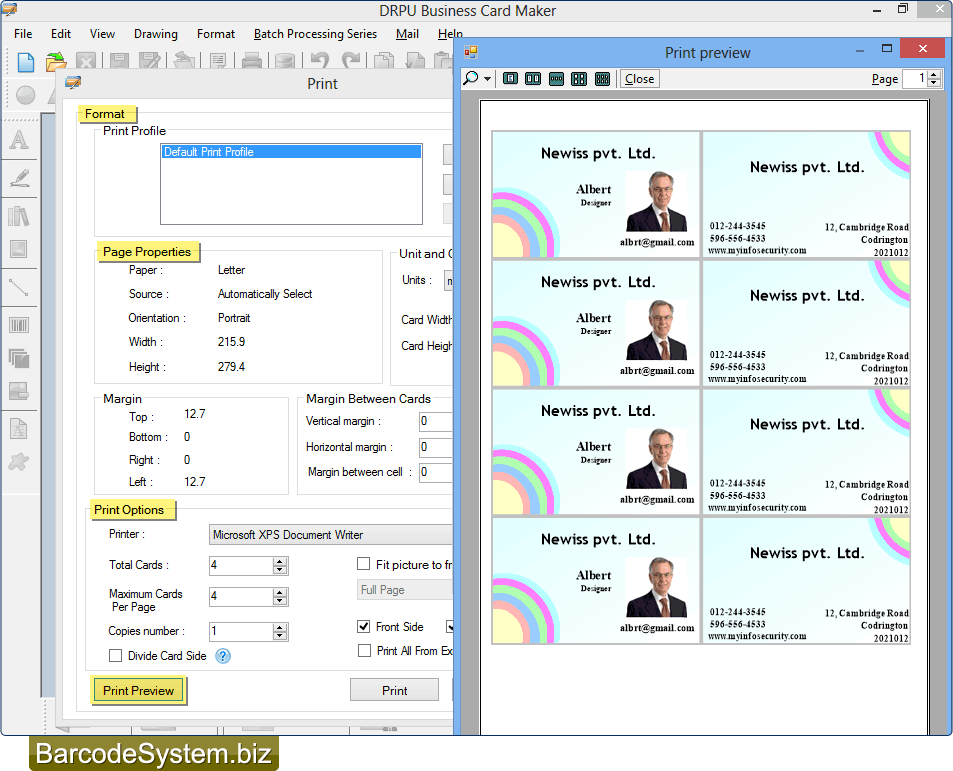Select the Text 'A' tool in sidebar
The width and height of the screenshot is (953, 771).
pos(19,140)
